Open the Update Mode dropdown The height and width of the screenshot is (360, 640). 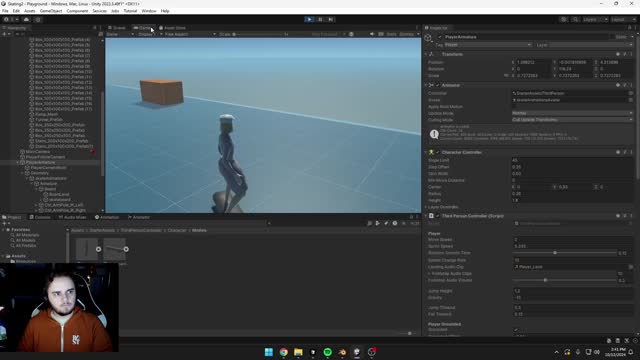click(x=572, y=113)
